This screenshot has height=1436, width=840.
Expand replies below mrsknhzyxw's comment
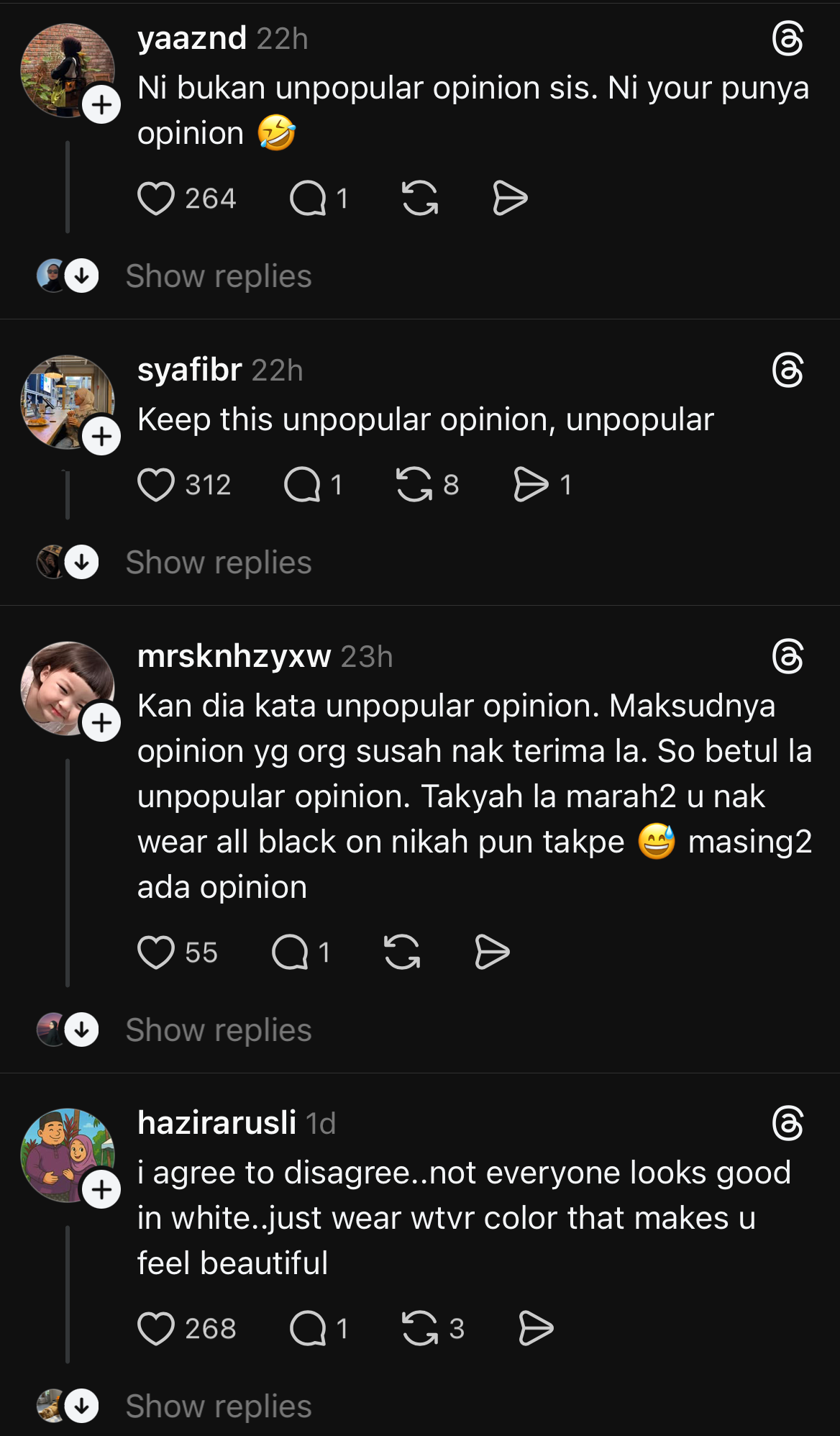coord(218,1030)
